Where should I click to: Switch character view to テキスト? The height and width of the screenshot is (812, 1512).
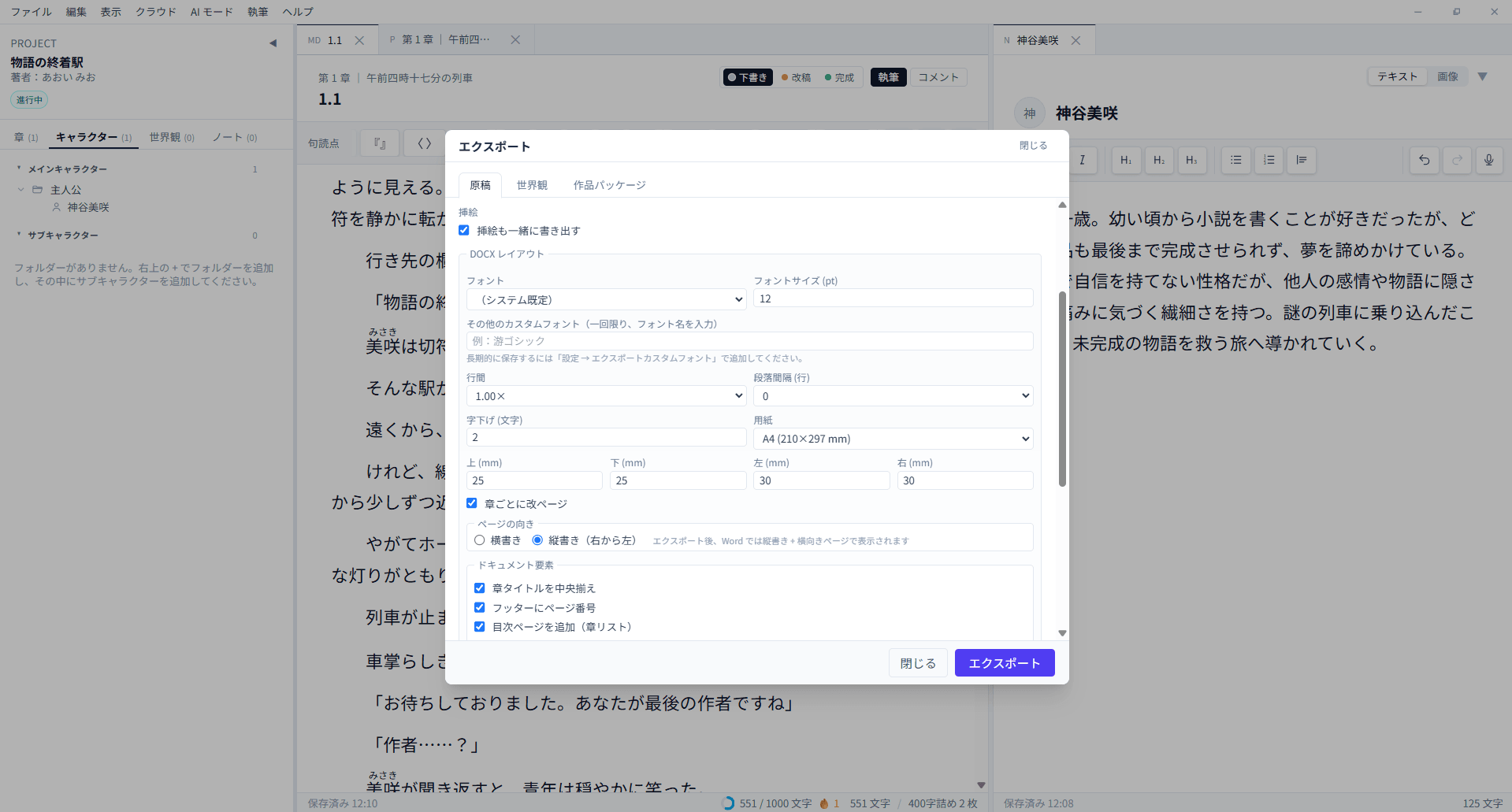[1398, 76]
